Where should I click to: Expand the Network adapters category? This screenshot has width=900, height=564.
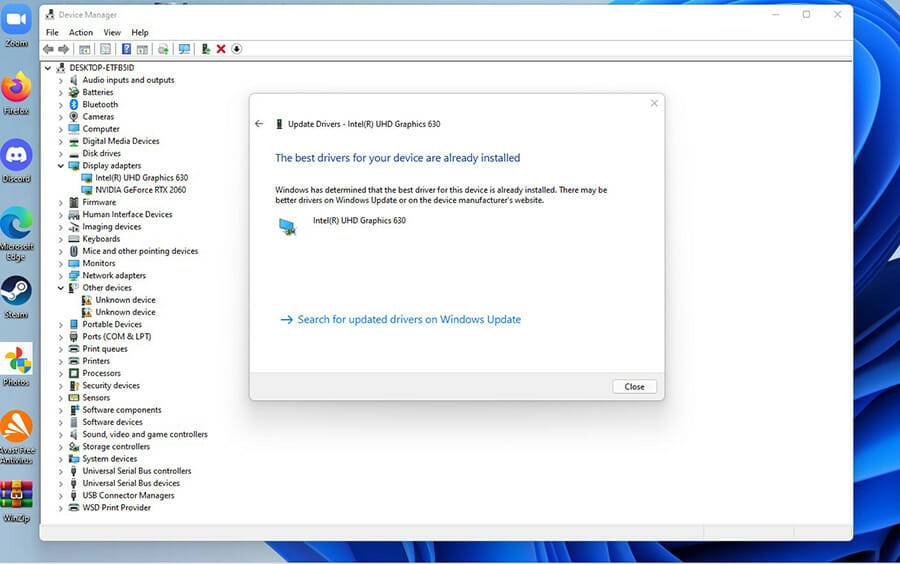point(61,276)
